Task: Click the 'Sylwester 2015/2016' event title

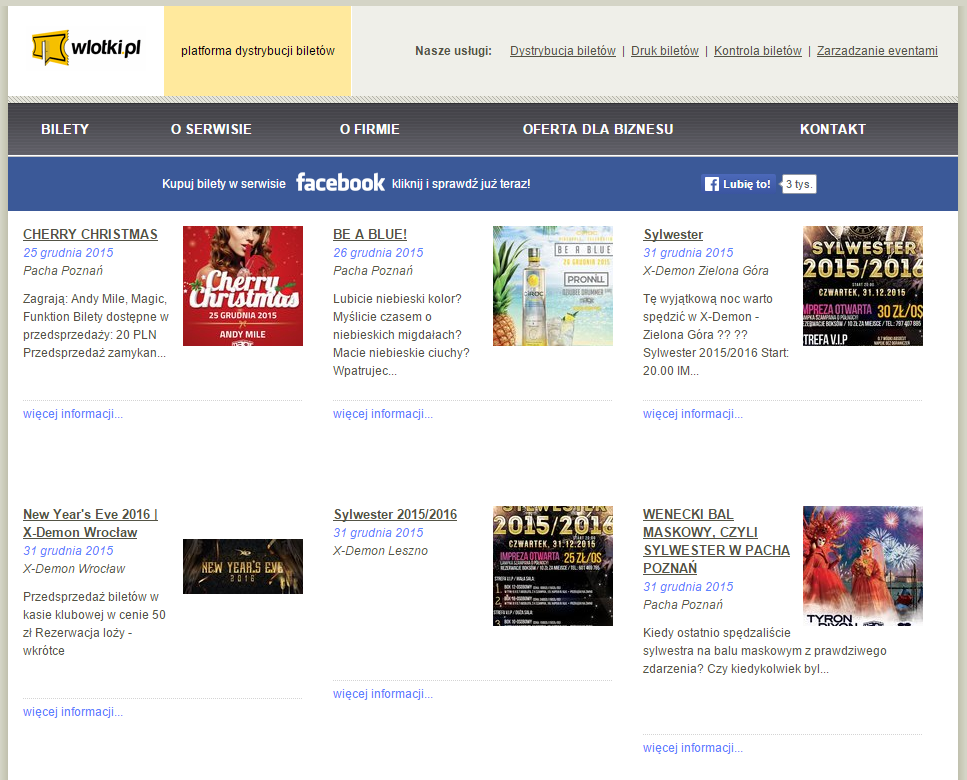Action: click(x=395, y=514)
